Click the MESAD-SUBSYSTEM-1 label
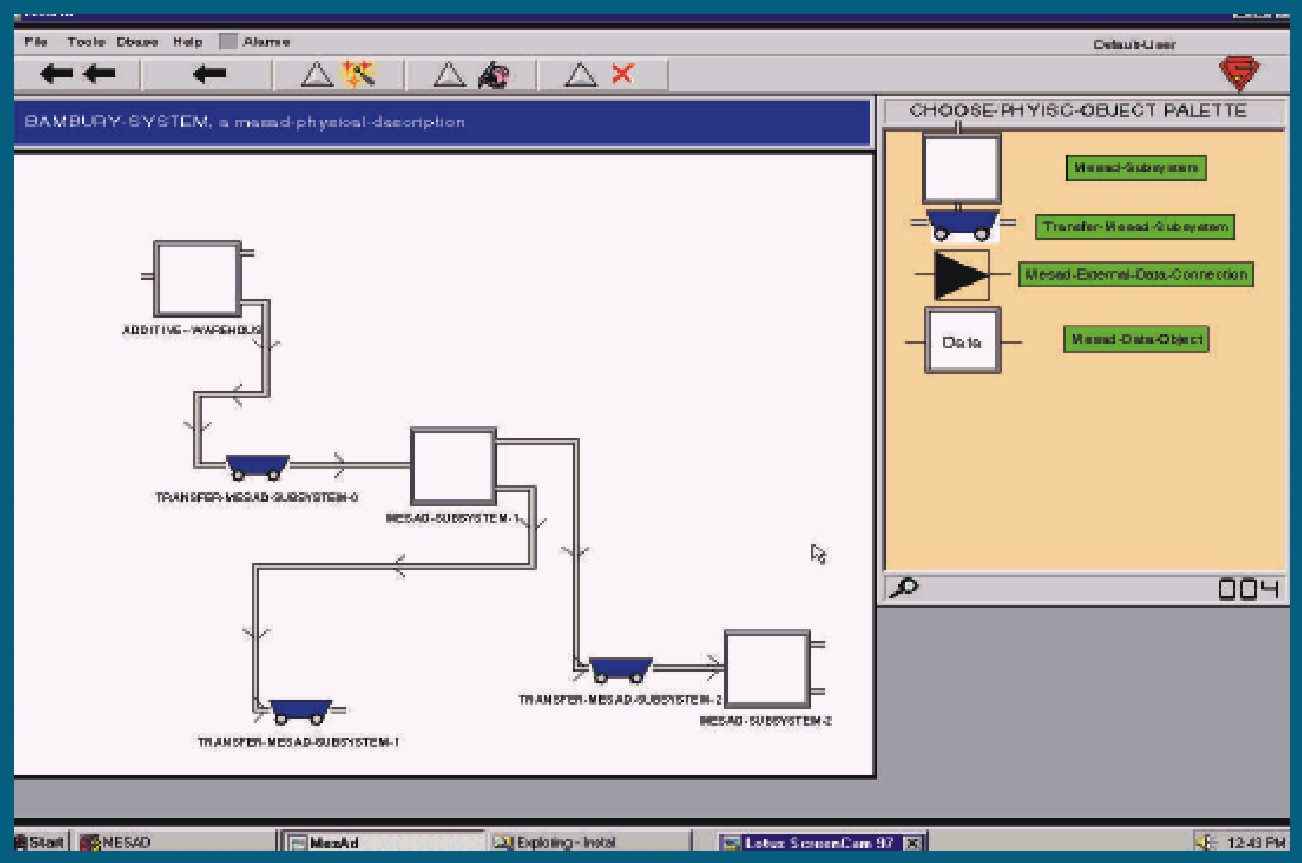Image resolution: width=1302 pixels, height=863 pixels. click(452, 518)
